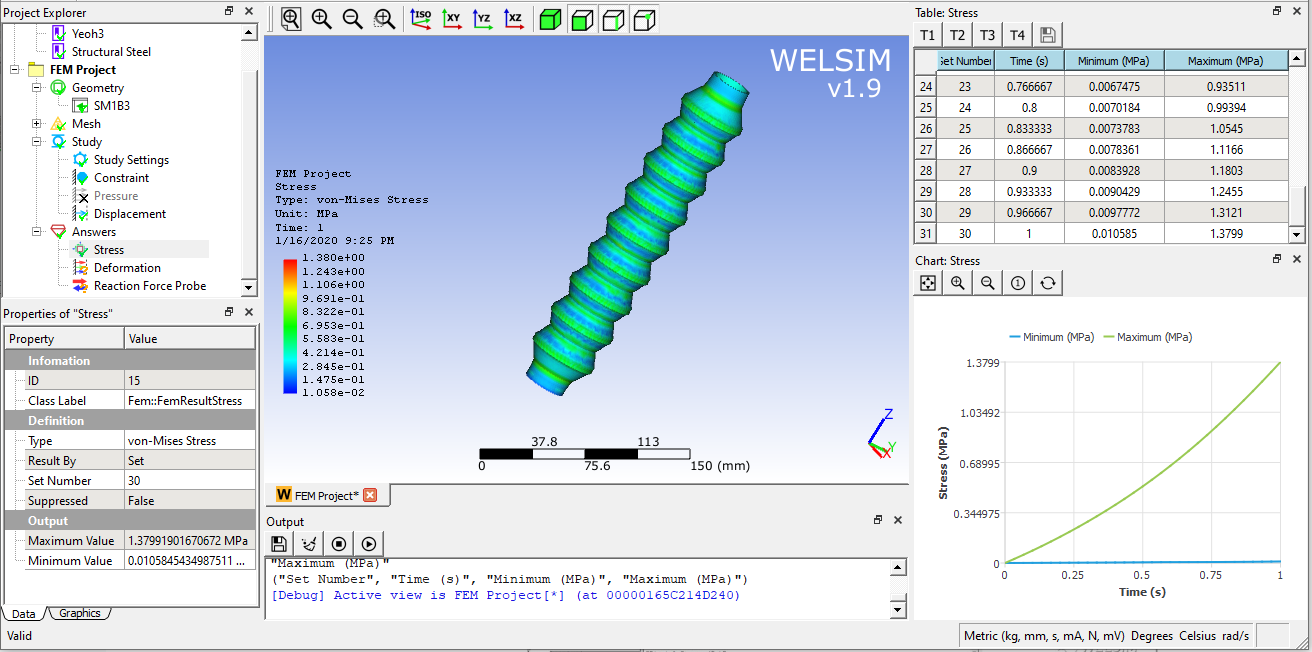
Task: Float the Table: Stress panel
Action: click(x=1277, y=12)
